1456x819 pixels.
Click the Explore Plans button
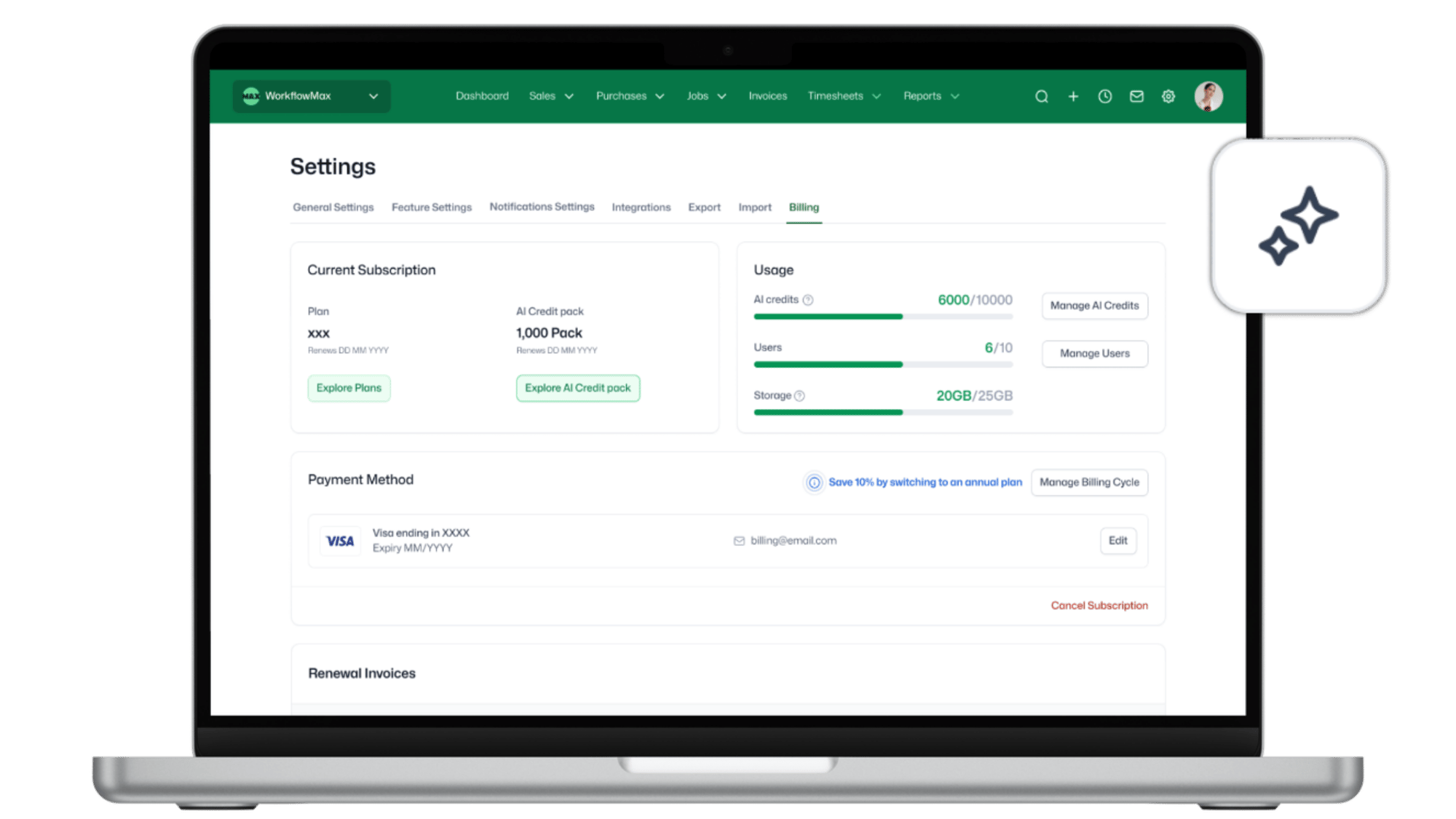tap(349, 388)
